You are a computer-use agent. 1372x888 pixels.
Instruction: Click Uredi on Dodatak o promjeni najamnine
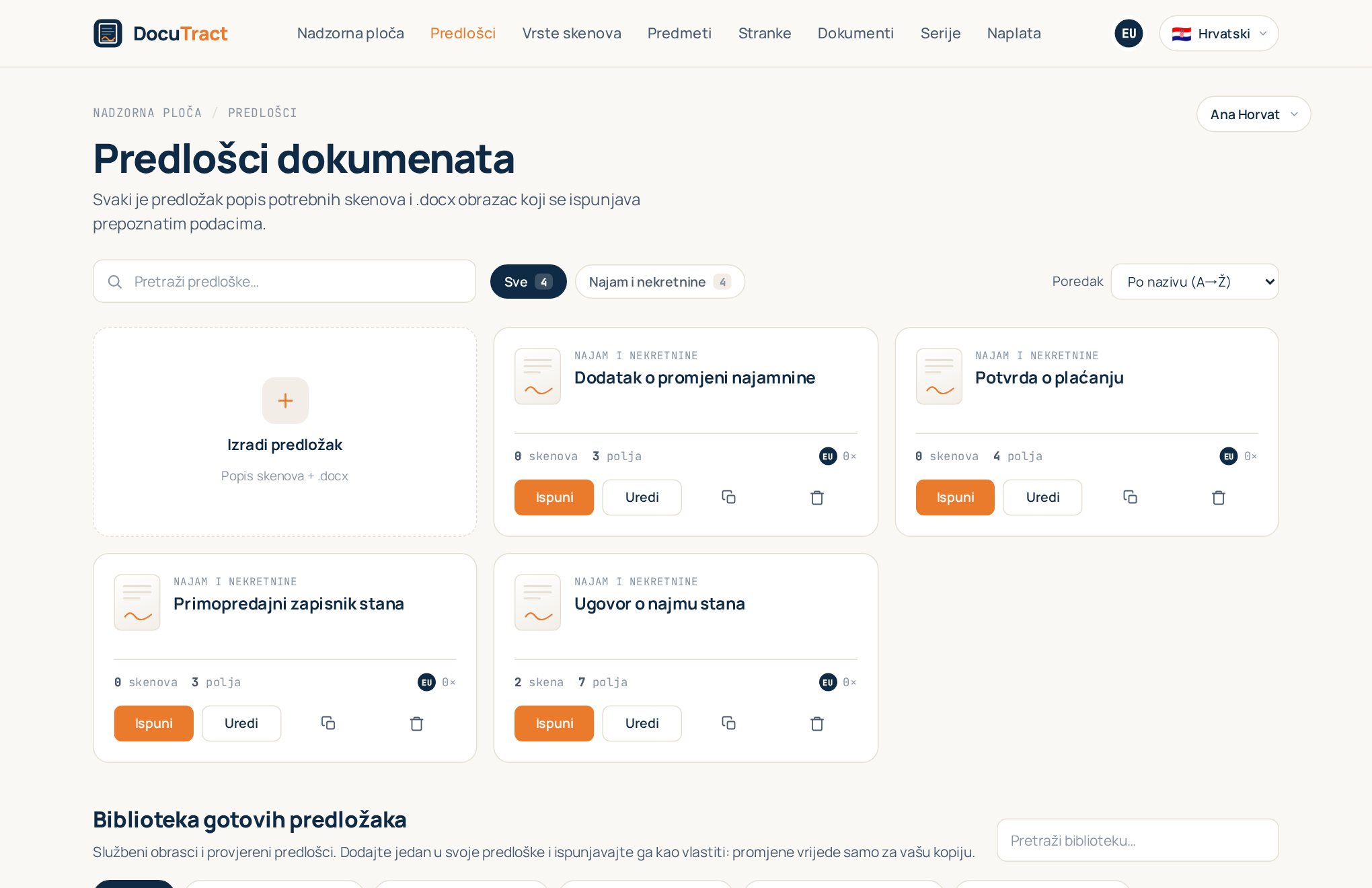point(642,497)
